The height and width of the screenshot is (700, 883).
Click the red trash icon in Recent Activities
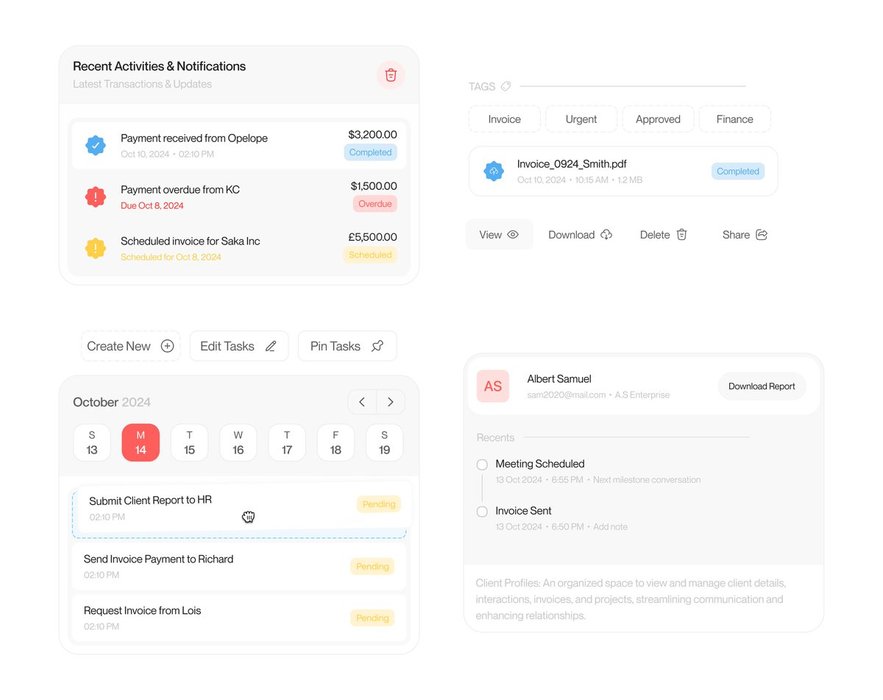pos(390,75)
